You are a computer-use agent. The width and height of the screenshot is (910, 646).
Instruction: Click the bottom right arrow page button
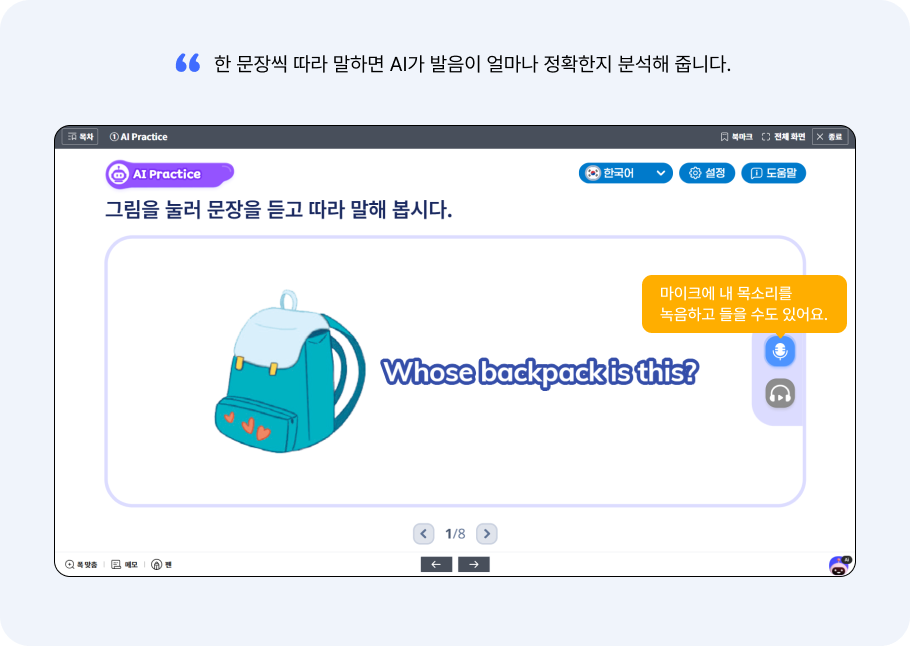pyautogui.click(x=474, y=565)
